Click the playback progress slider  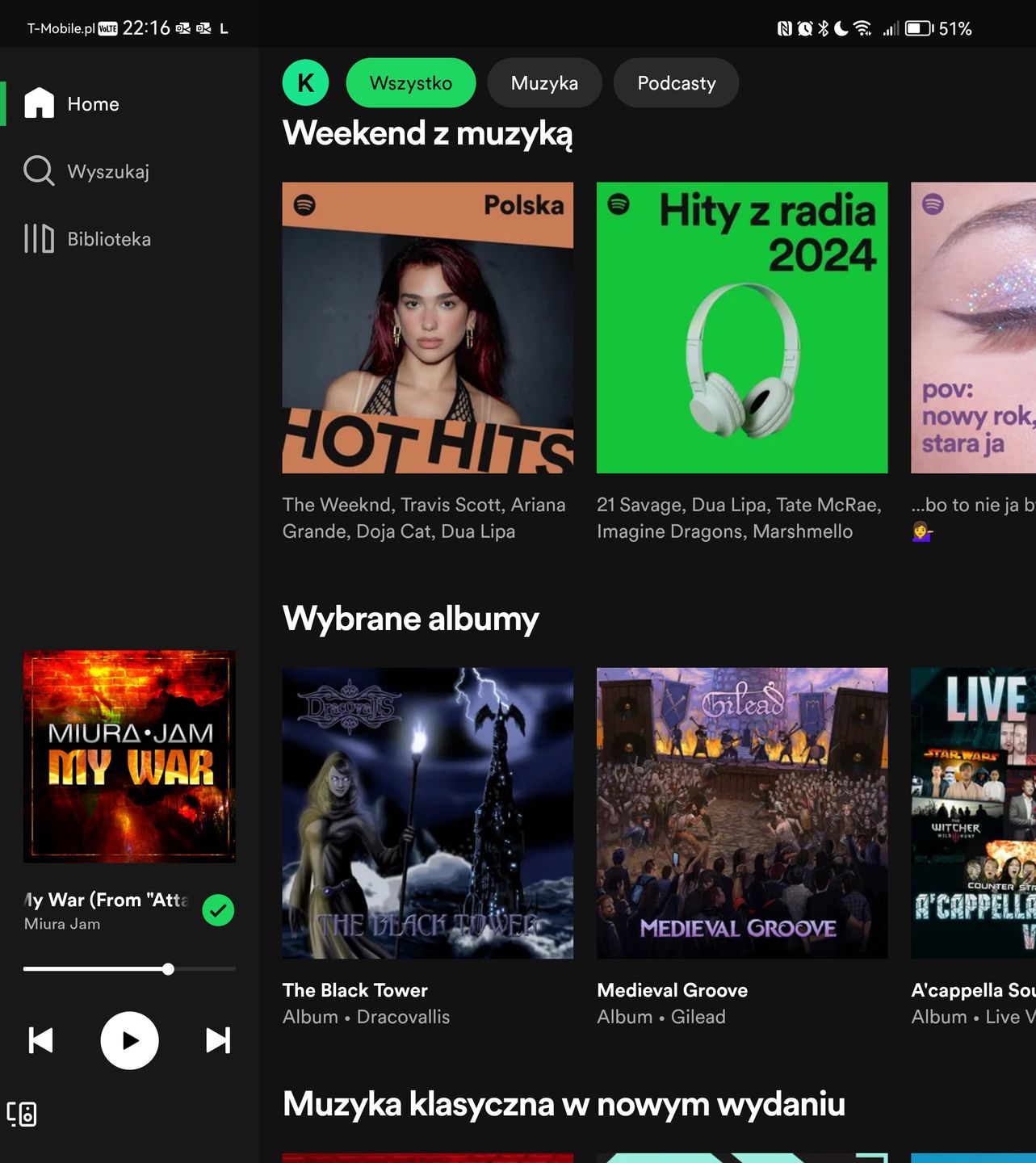click(x=129, y=968)
